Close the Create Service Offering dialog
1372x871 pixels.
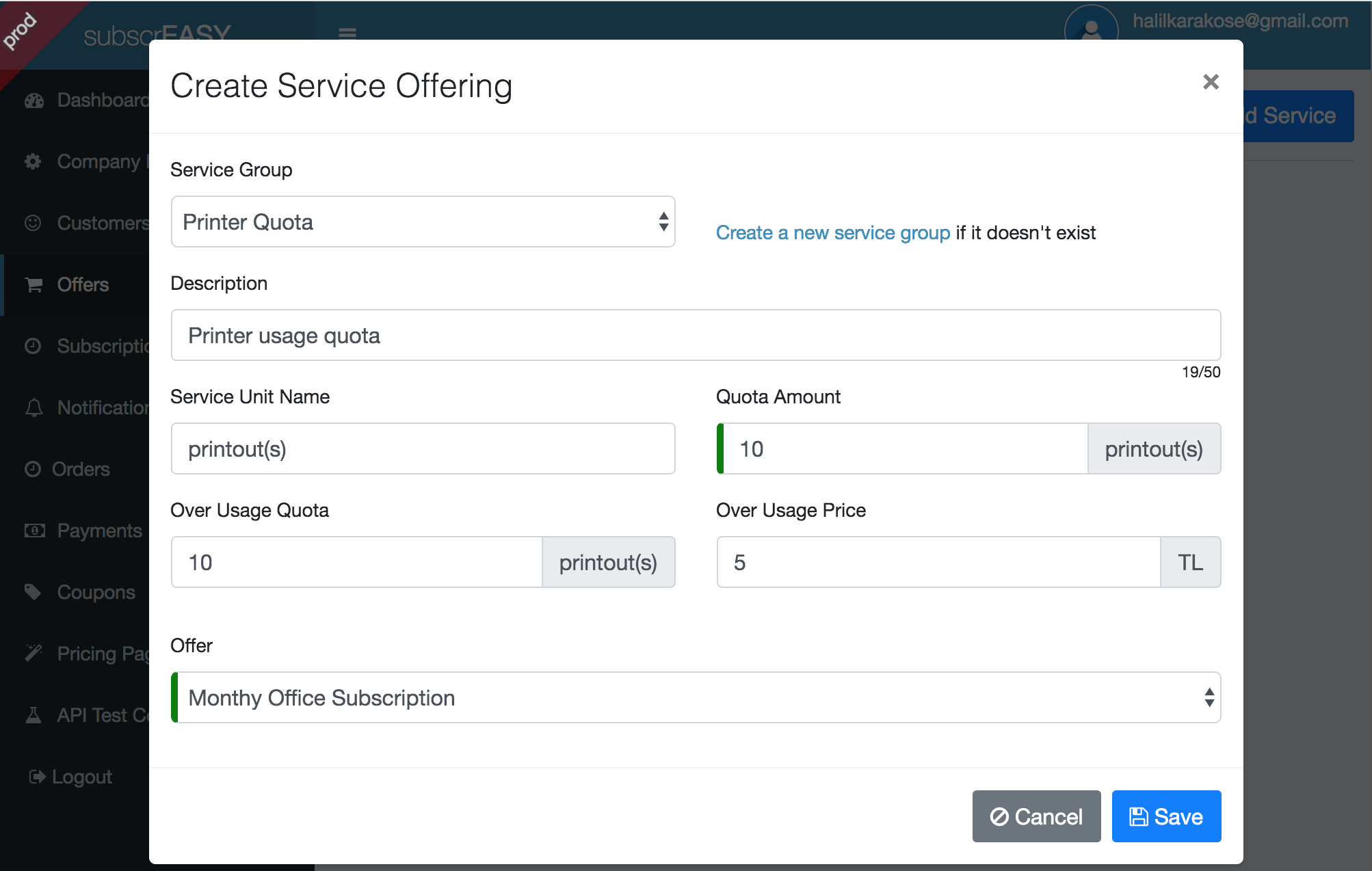click(x=1211, y=82)
